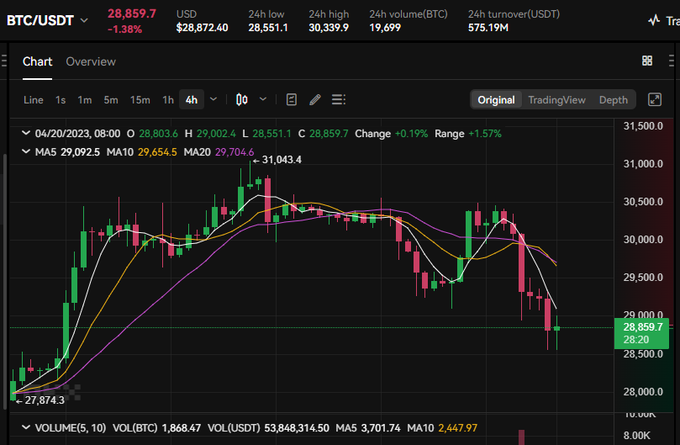Screen dimensions: 680x445
Task: Click the USD price $28,872.40
Action: click(202, 28)
